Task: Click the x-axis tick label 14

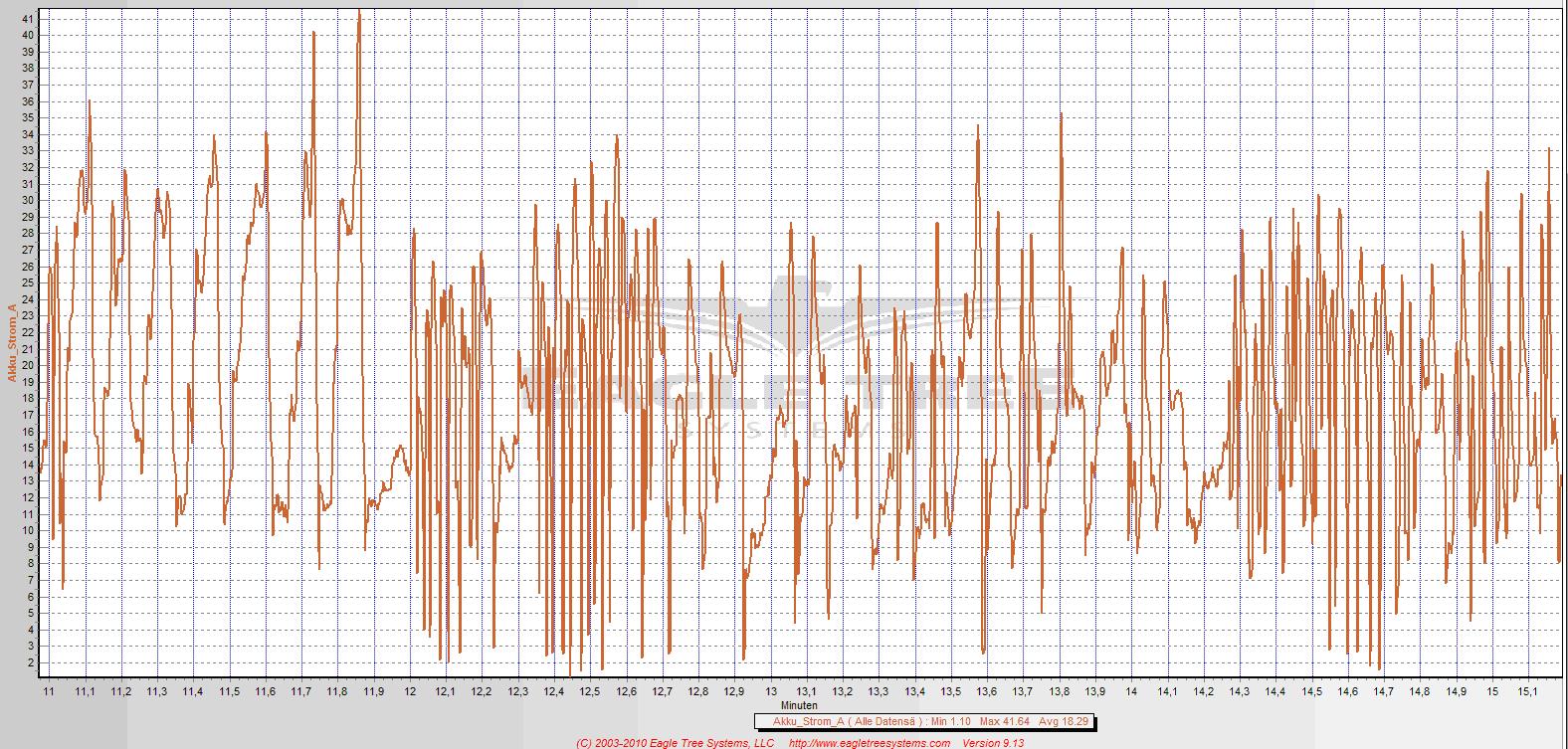Action: click(x=1131, y=691)
